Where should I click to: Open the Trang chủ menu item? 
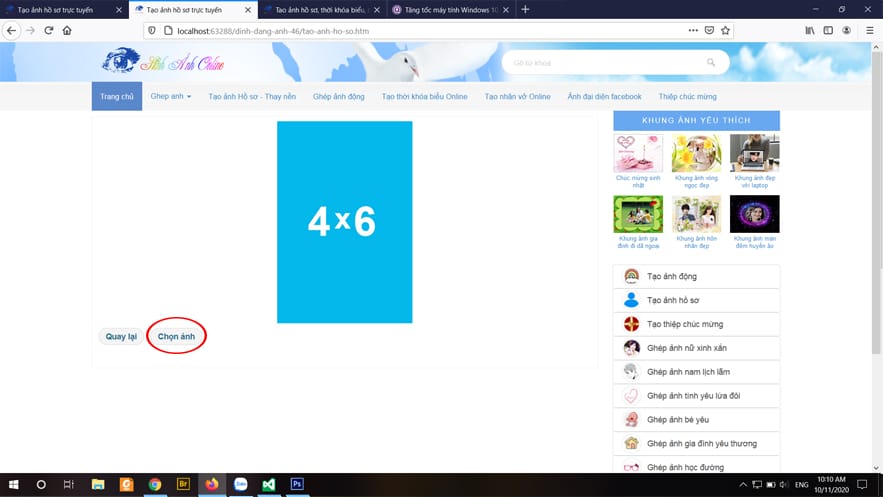point(116,97)
